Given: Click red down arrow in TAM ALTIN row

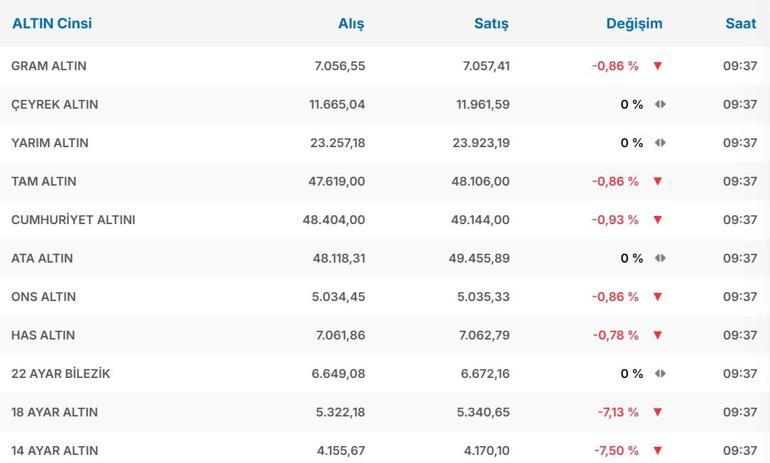Looking at the screenshot, I should click(657, 181).
